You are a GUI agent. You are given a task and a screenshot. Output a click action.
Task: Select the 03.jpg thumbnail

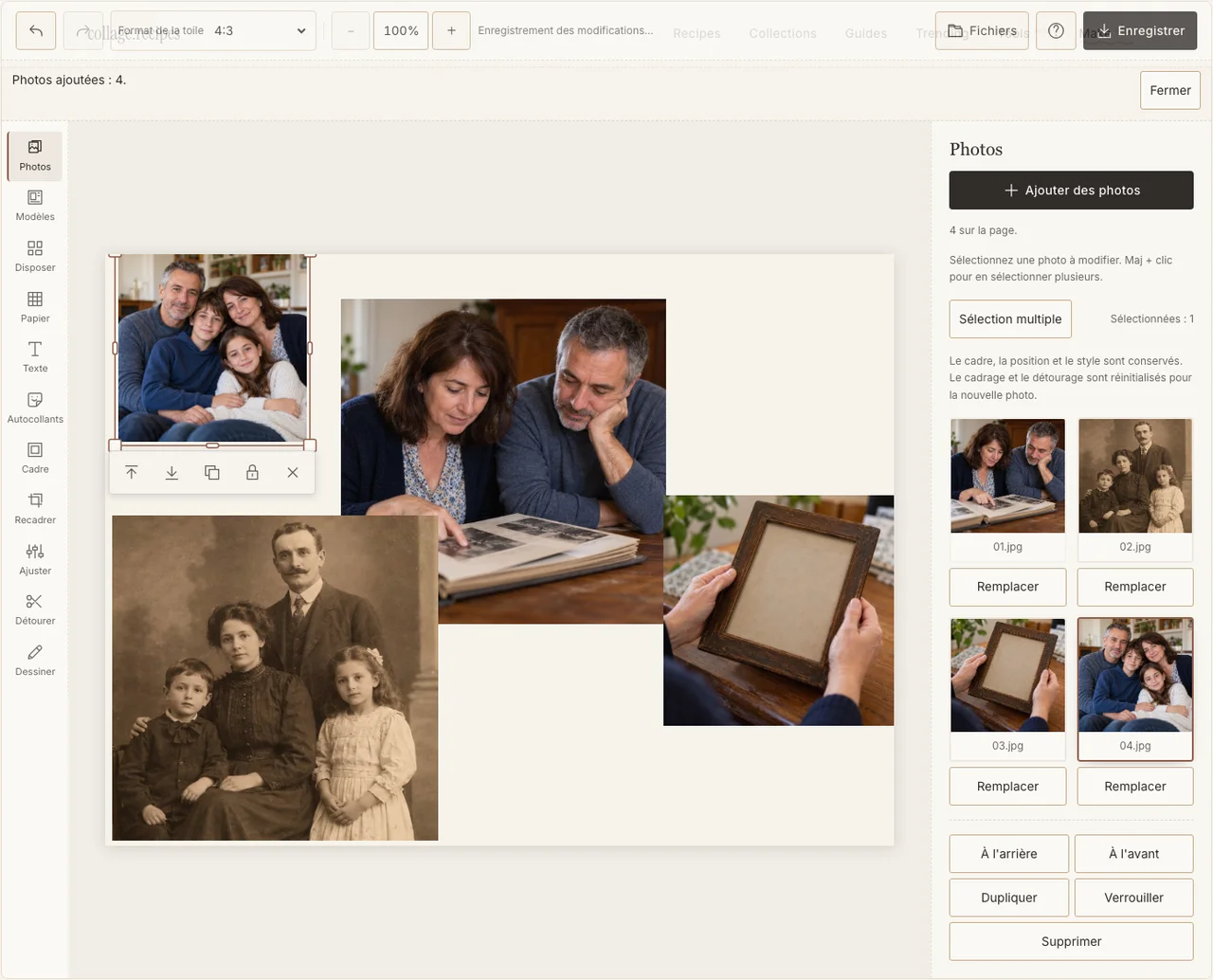(x=1007, y=689)
